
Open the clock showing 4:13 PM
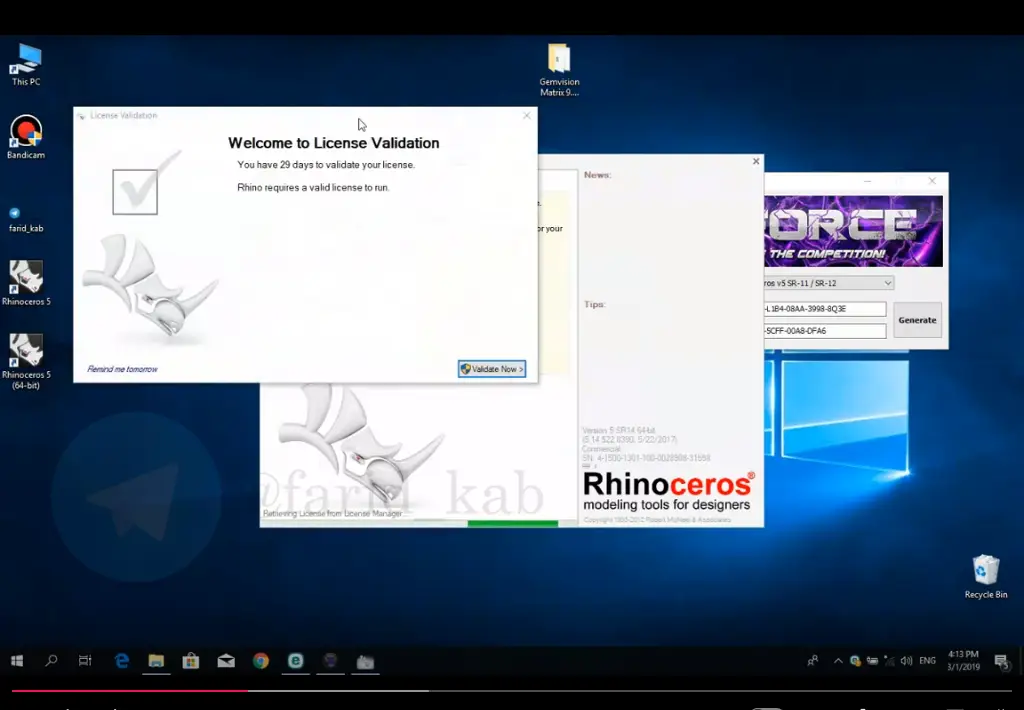pos(963,660)
